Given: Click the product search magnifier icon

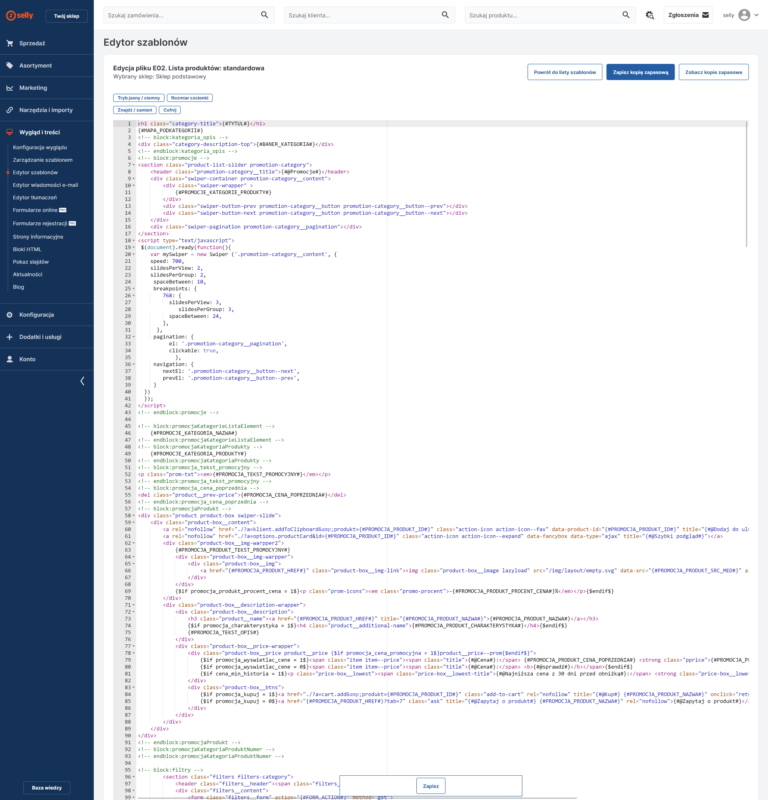Looking at the screenshot, I should pyautogui.click(x=626, y=15).
